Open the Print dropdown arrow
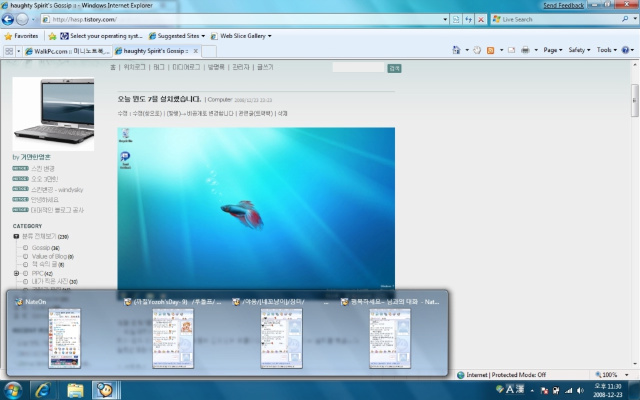Image resolution: width=640 pixels, height=400 pixels. [x=536, y=50]
